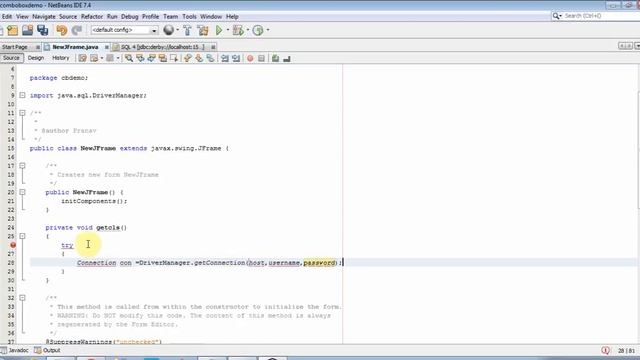Open the Javadoc panel
The image size is (640, 360).
pos(14,350)
